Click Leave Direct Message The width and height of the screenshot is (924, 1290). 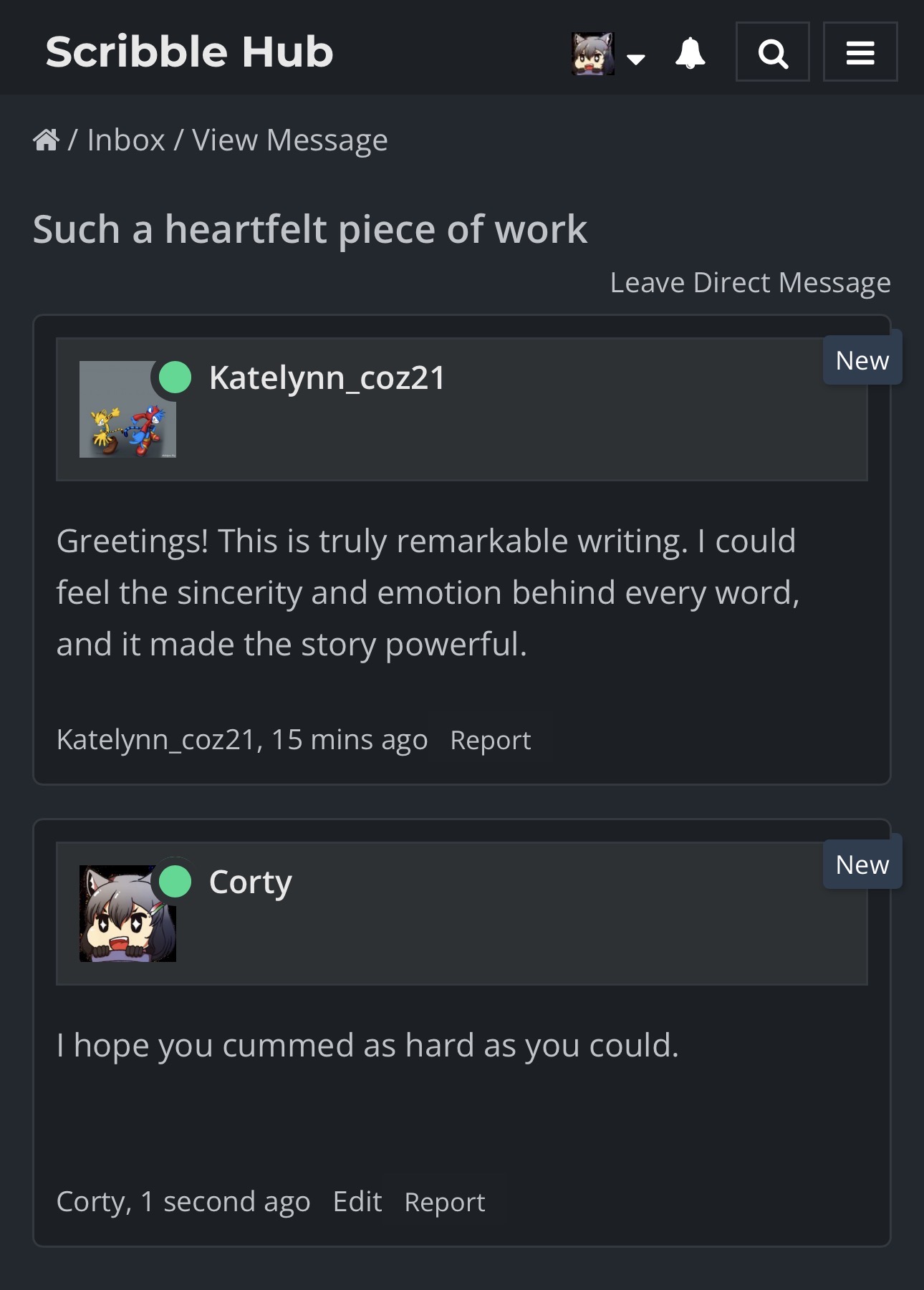[x=750, y=282]
